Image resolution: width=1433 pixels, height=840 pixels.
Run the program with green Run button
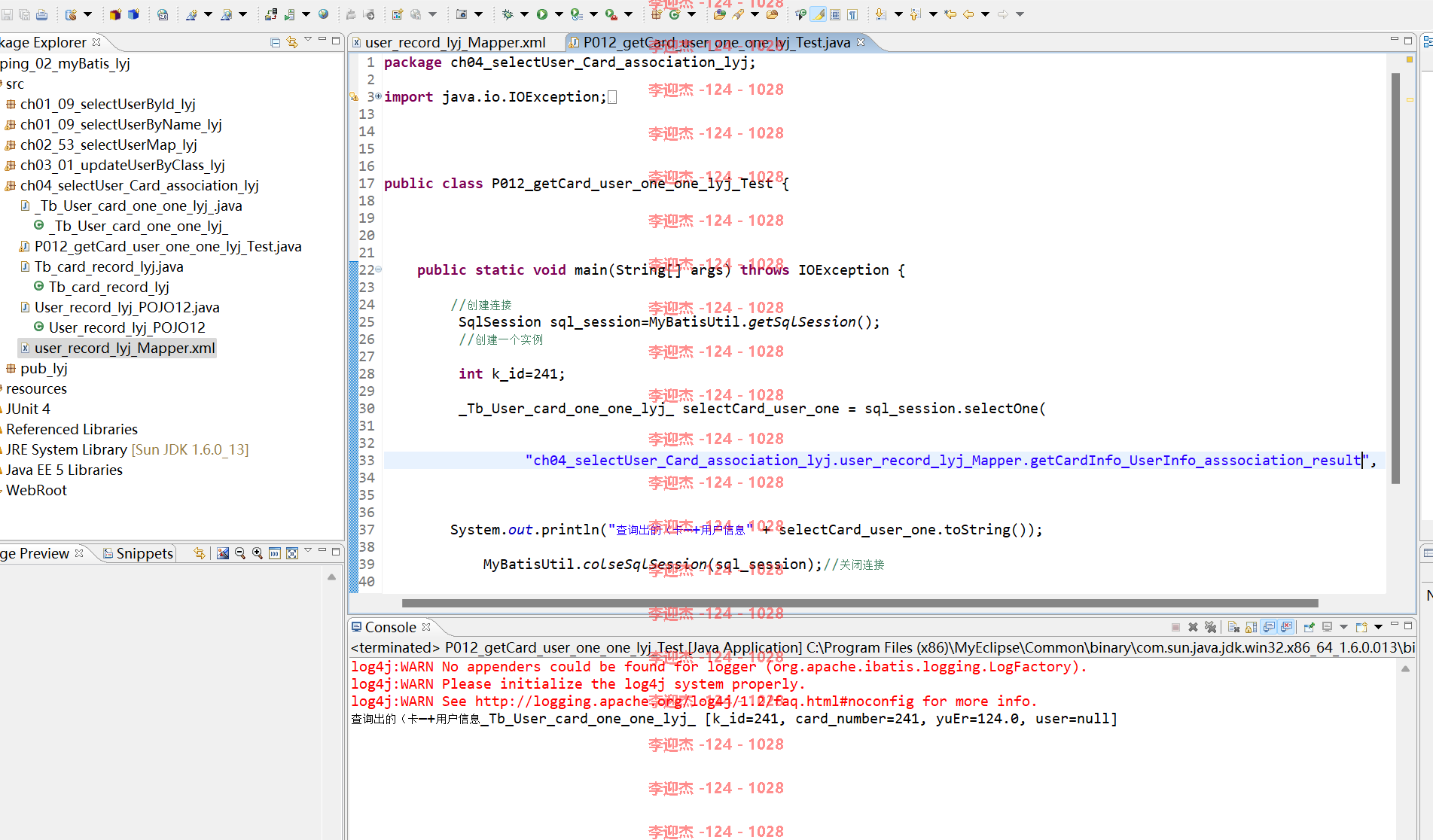[542, 14]
